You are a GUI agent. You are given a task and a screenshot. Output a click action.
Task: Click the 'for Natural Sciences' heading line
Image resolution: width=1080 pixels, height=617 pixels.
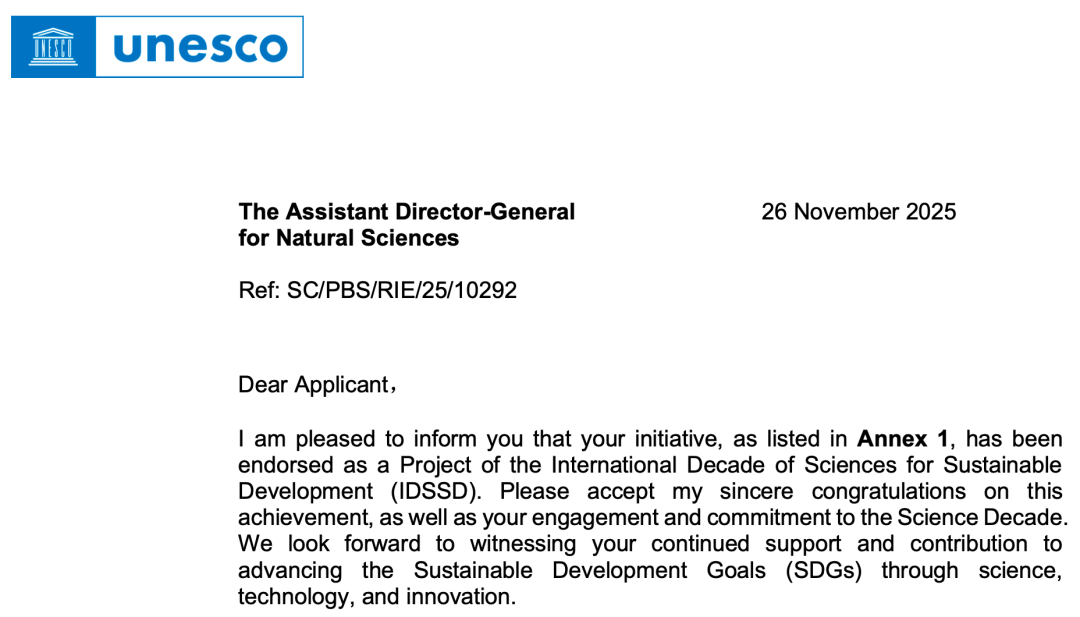coord(349,238)
